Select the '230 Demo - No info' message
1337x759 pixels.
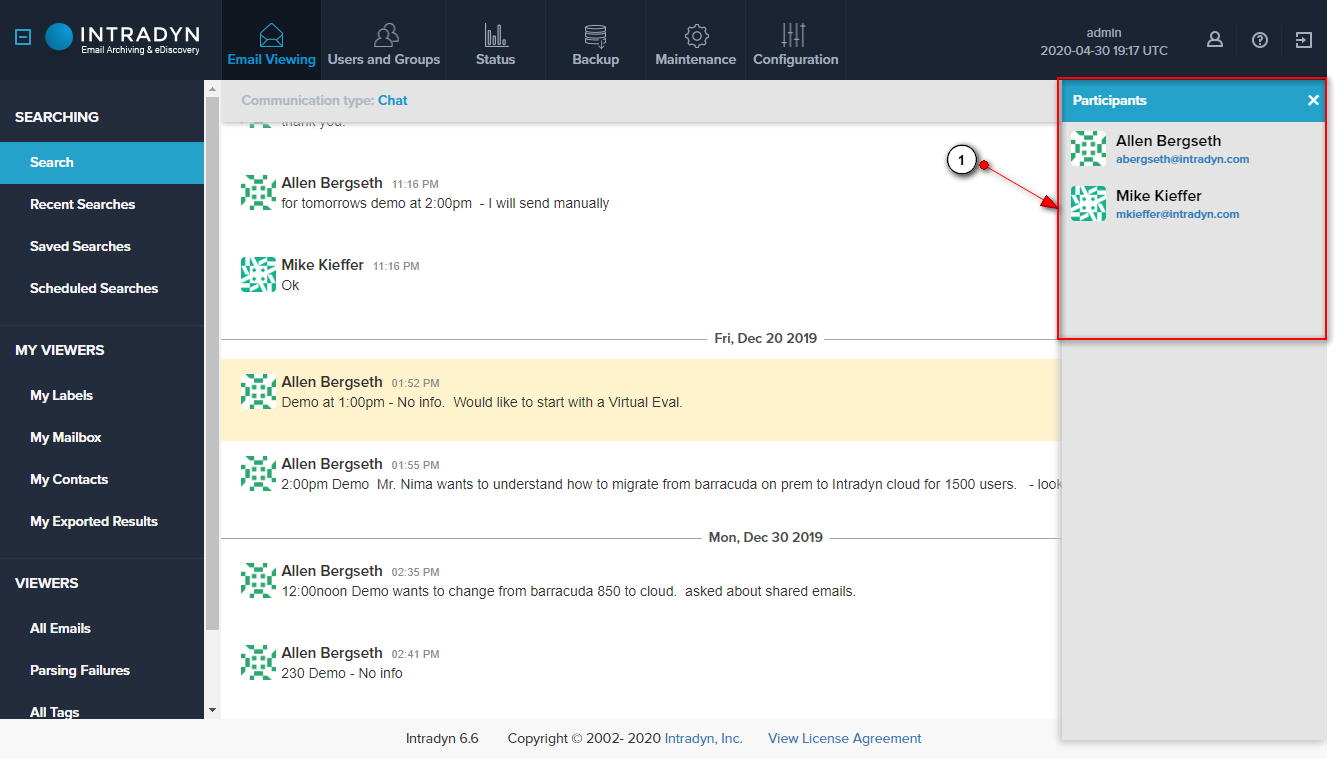640,671
